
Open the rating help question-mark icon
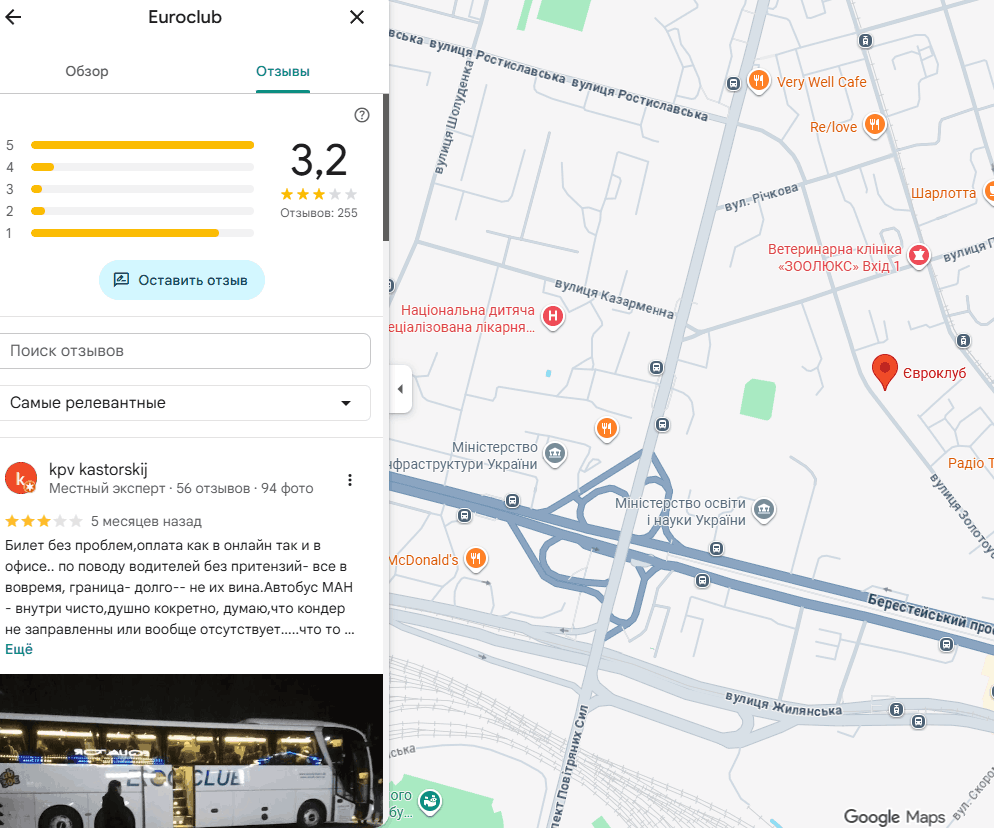tap(362, 115)
